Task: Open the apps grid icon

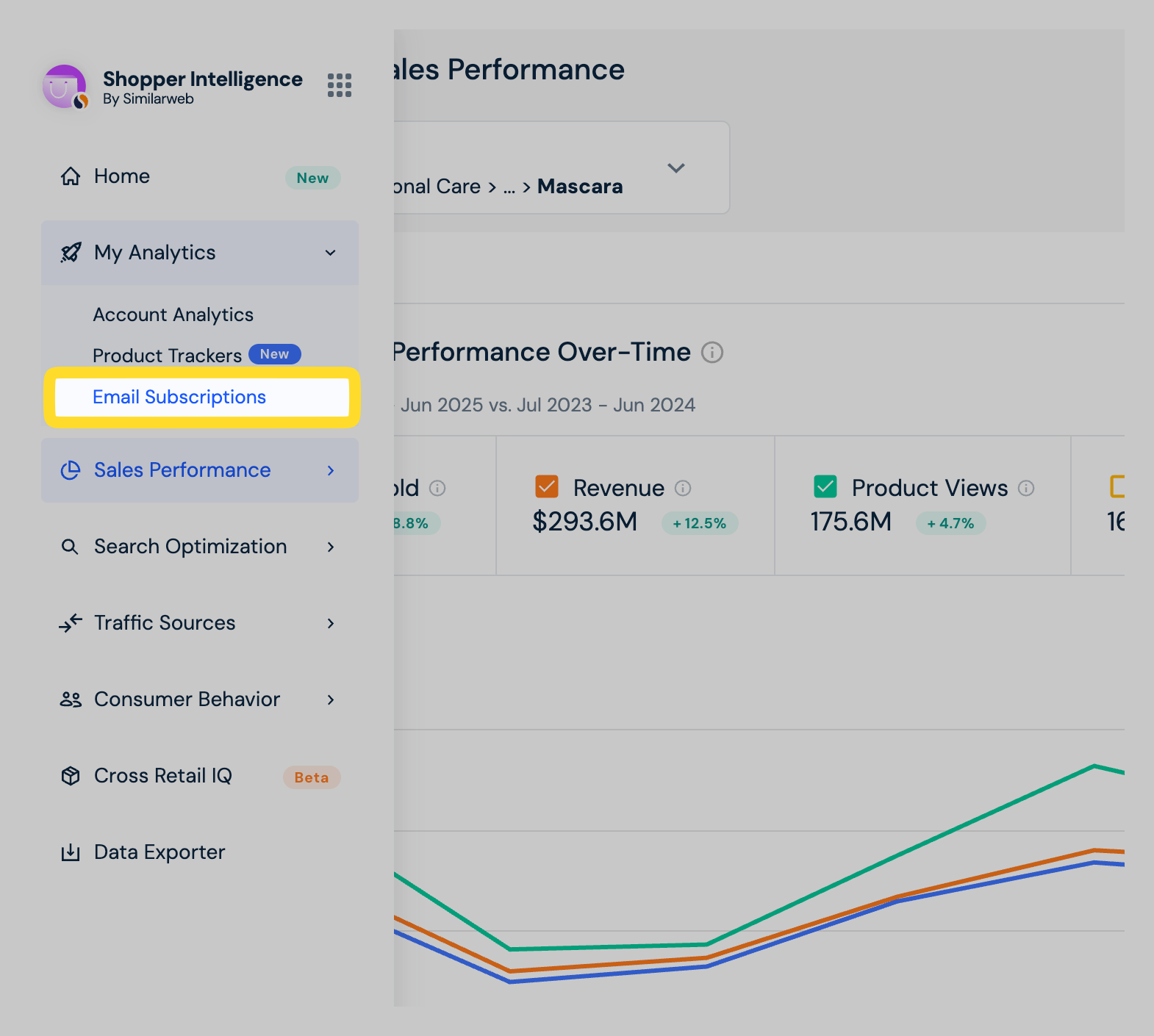Action: point(339,85)
